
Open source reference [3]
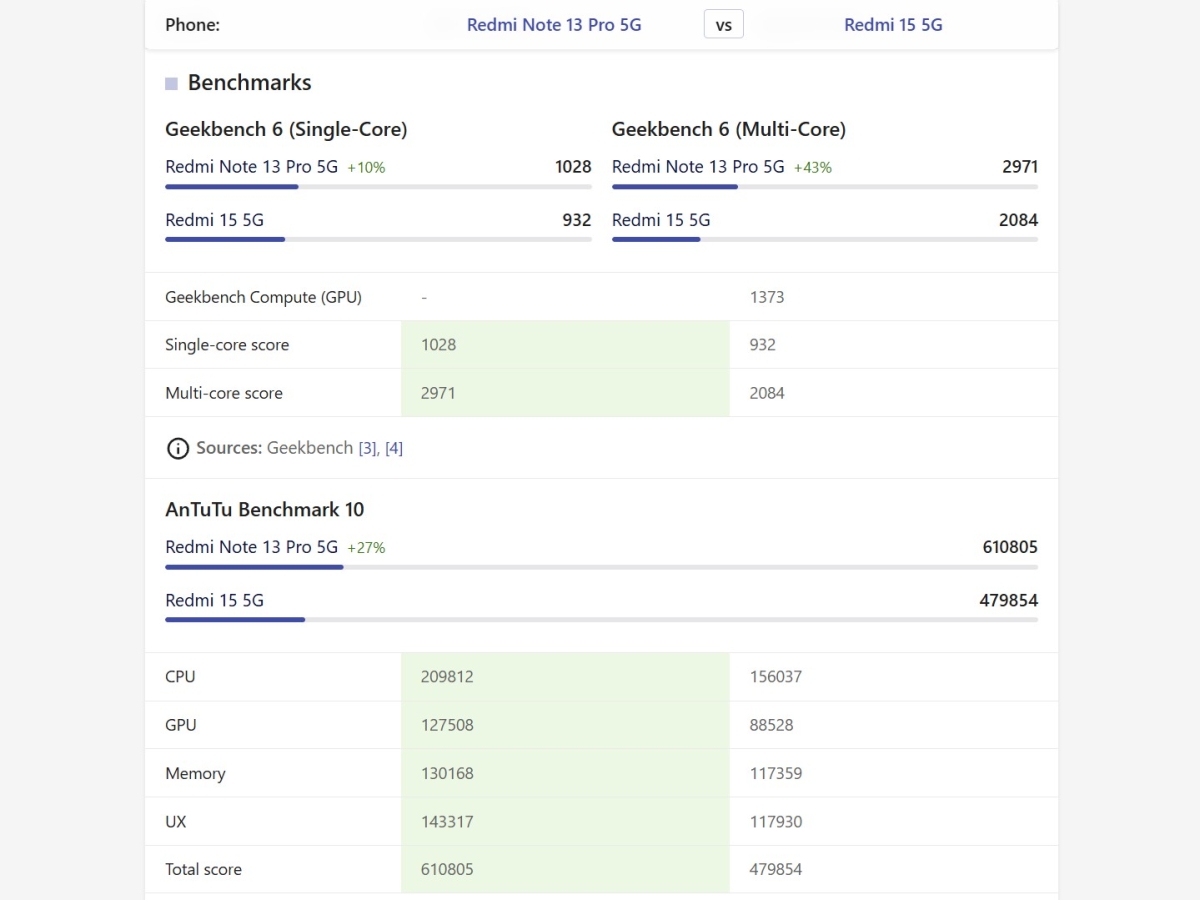(367, 448)
